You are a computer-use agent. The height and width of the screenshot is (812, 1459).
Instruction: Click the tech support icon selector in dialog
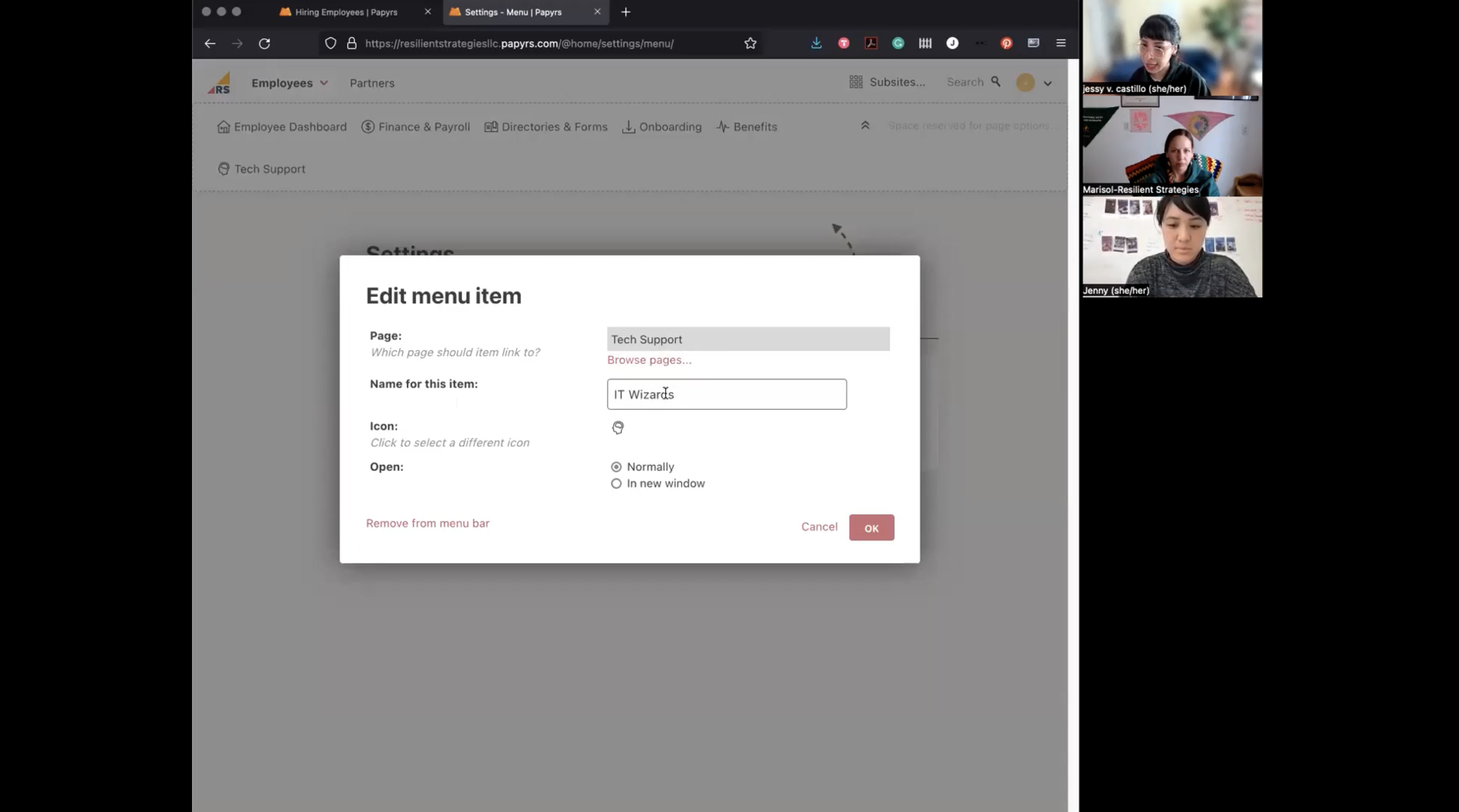click(x=617, y=428)
